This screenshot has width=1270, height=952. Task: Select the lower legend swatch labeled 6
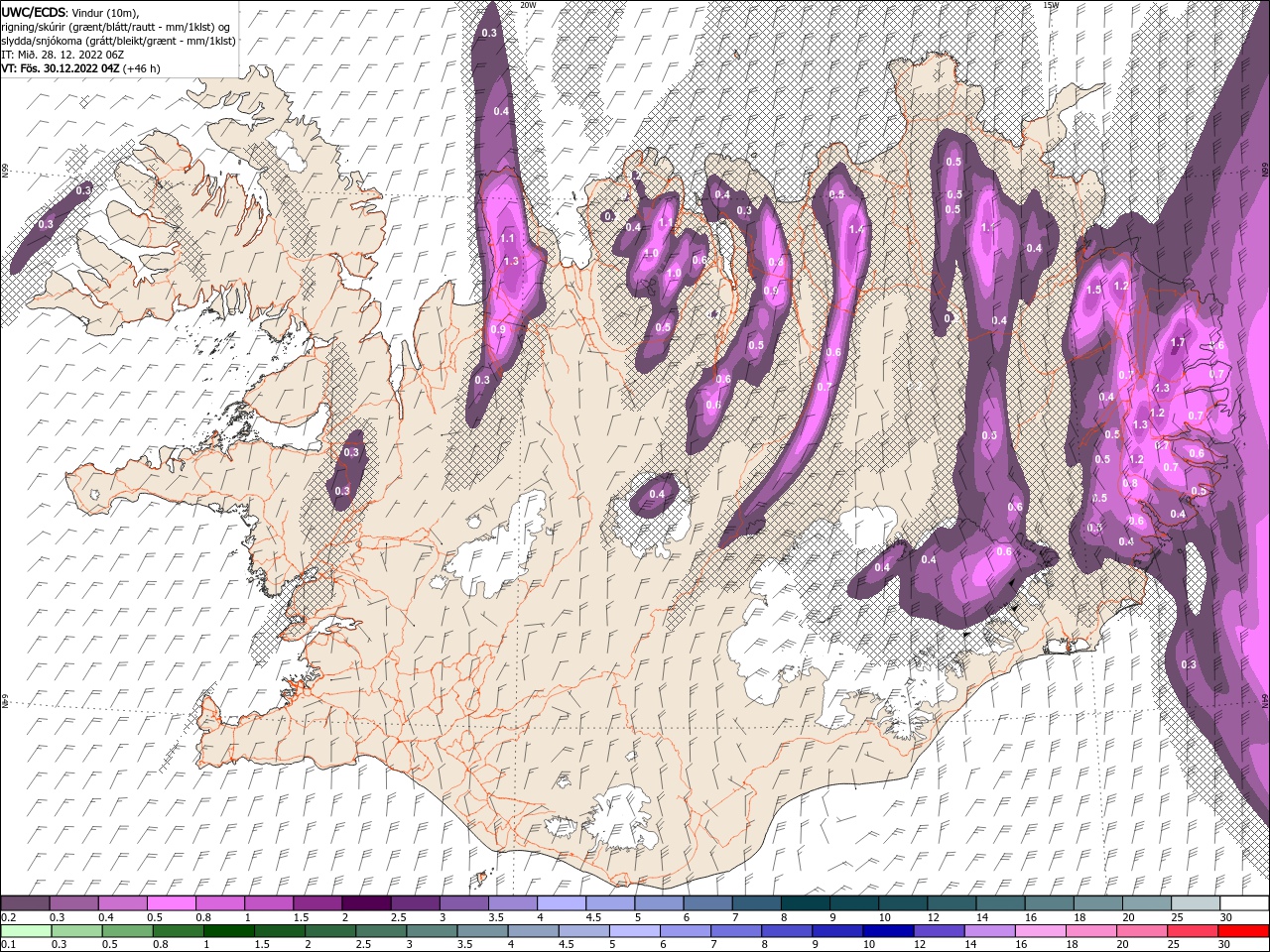pos(685,930)
